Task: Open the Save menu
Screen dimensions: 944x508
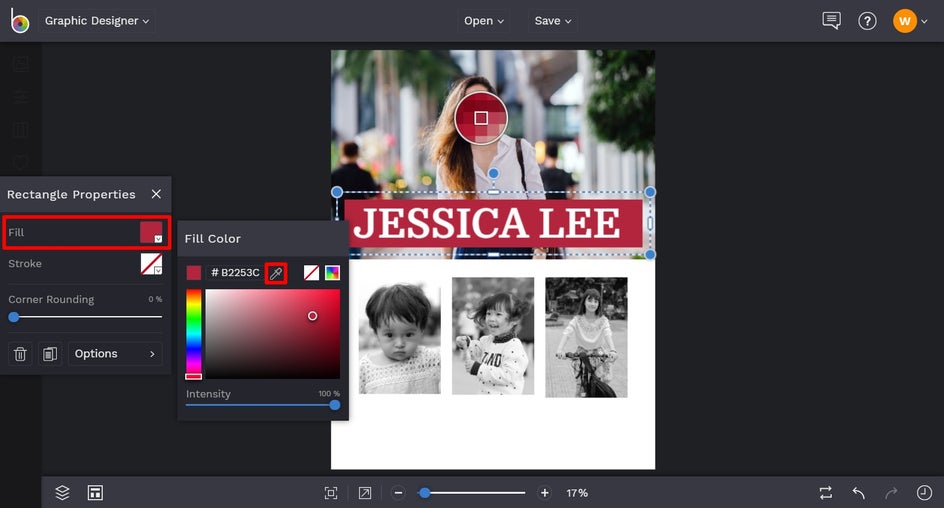Action: pos(553,21)
